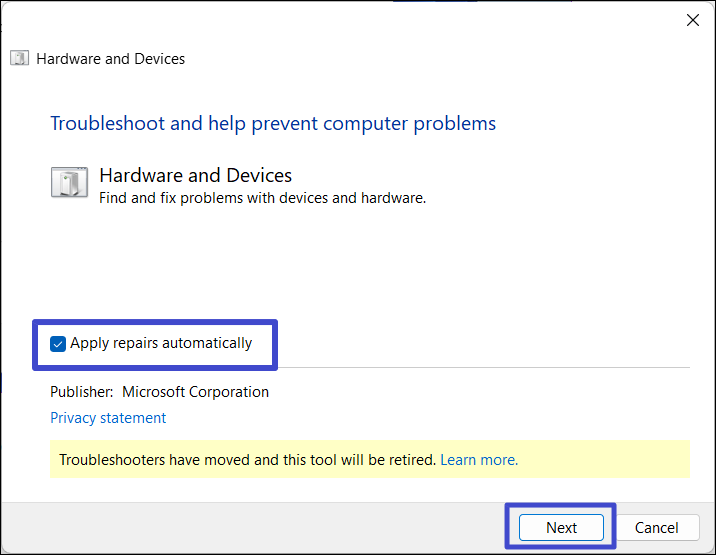Click the blue "Troubleshoot and help prevent" heading
This screenshot has width=716, height=555.
(273, 124)
